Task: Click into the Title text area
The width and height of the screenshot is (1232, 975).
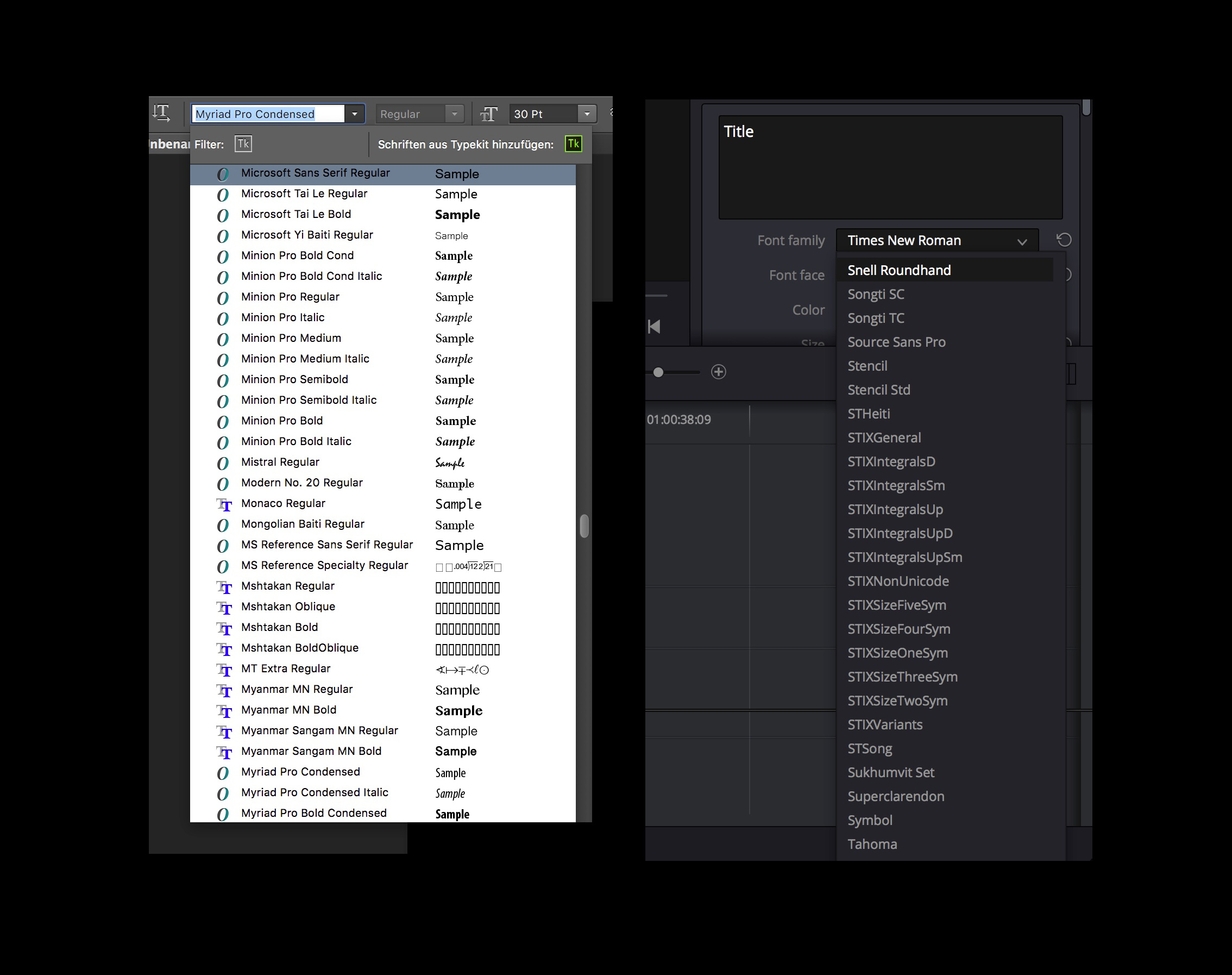Action: [890, 167]
